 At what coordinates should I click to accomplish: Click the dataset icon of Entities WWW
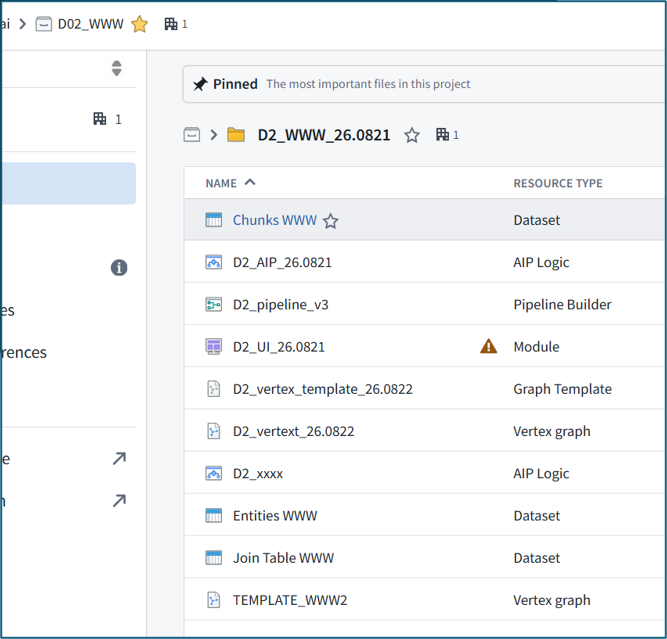pos(214,515)
